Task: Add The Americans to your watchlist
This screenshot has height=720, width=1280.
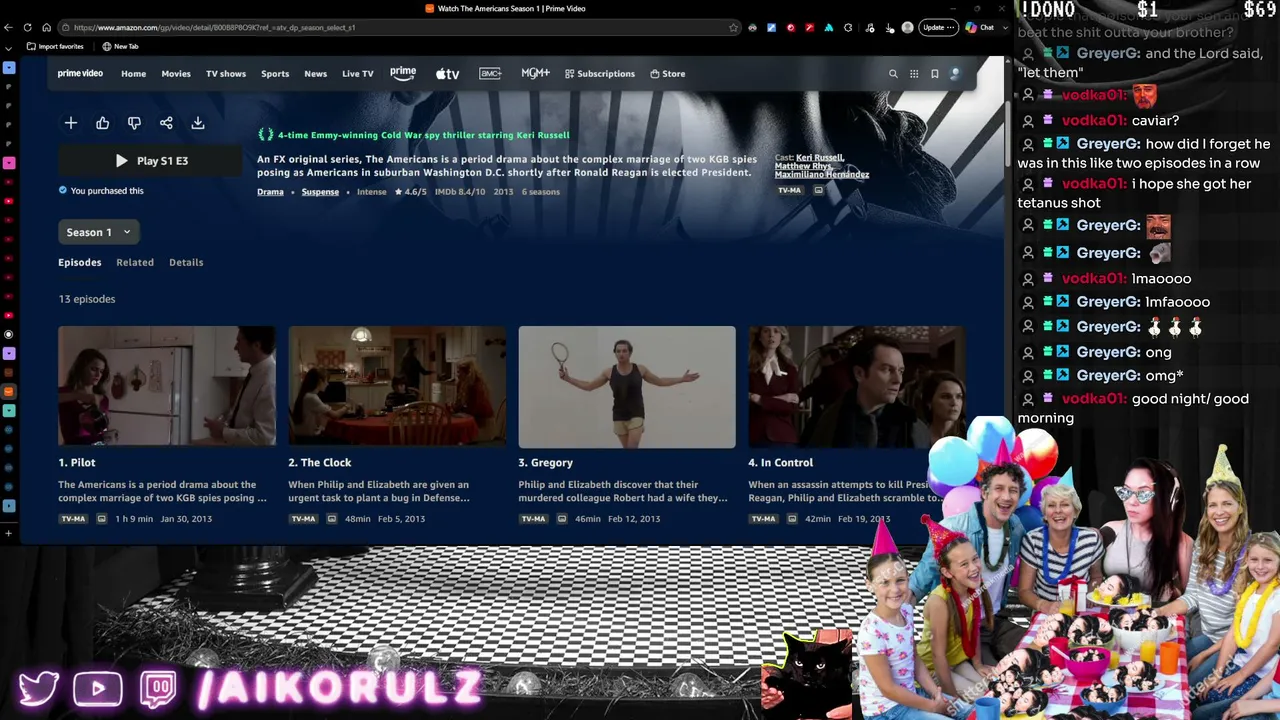Action: 71,123
